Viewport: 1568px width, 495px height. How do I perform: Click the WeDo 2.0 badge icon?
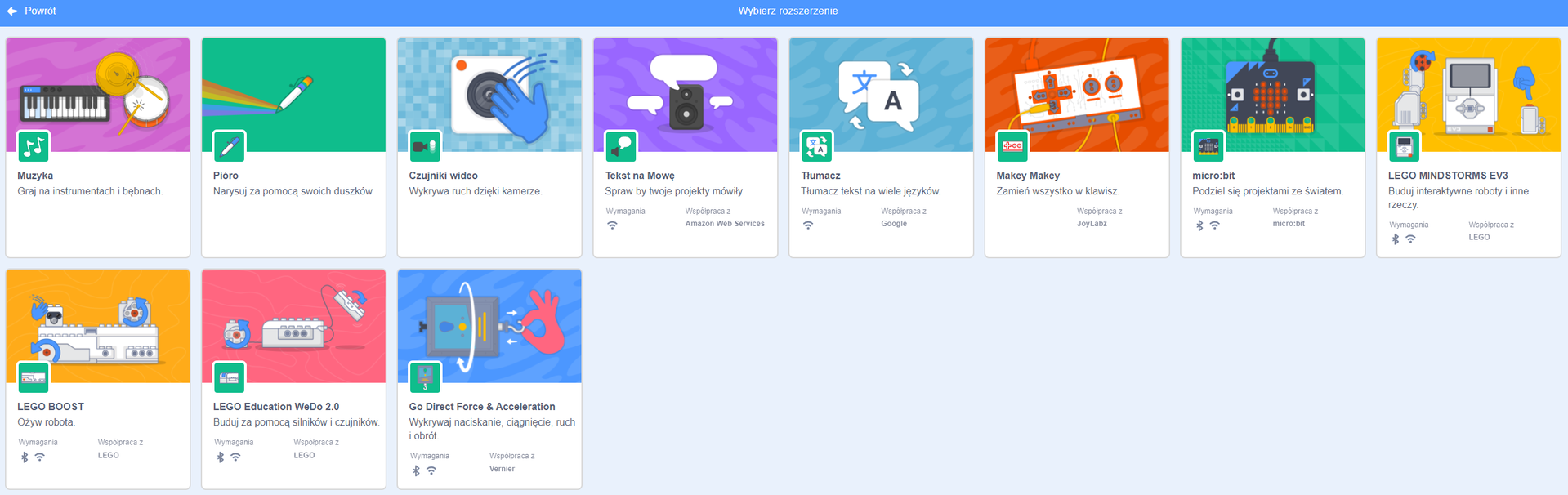229,377
